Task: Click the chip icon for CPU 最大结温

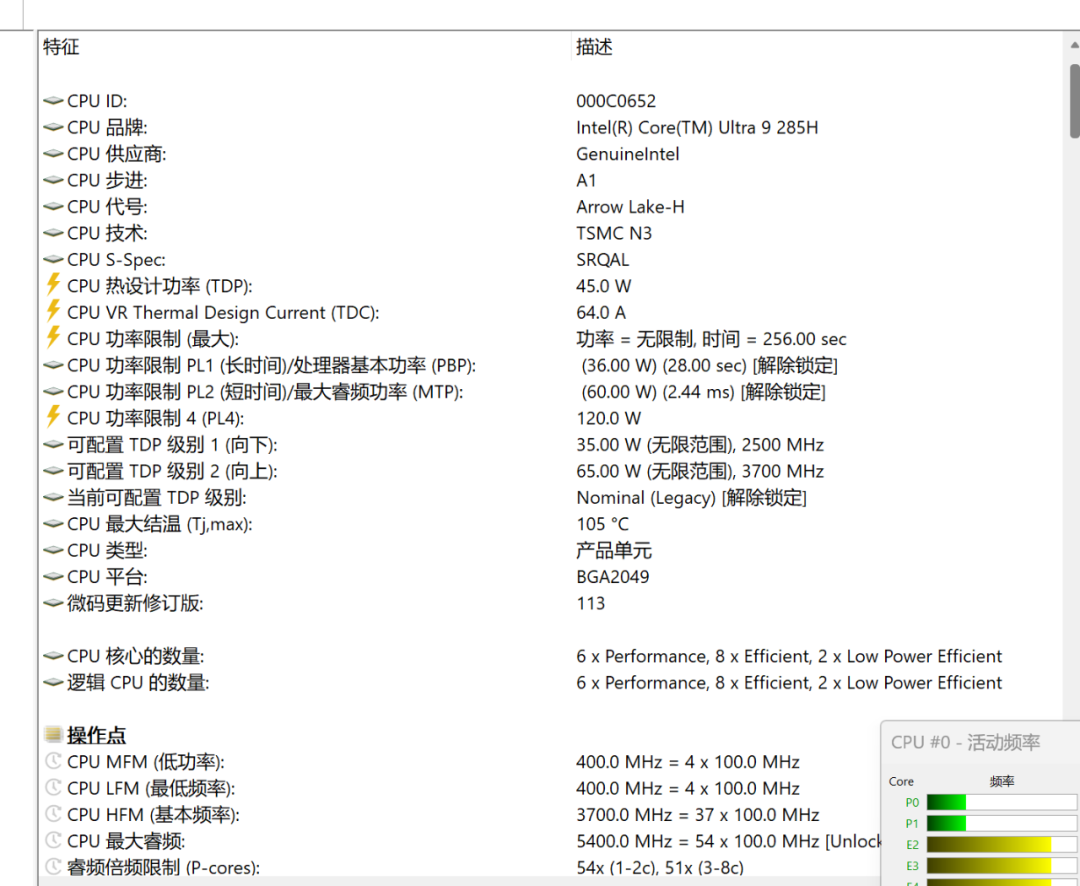Action: coord(53,524)
